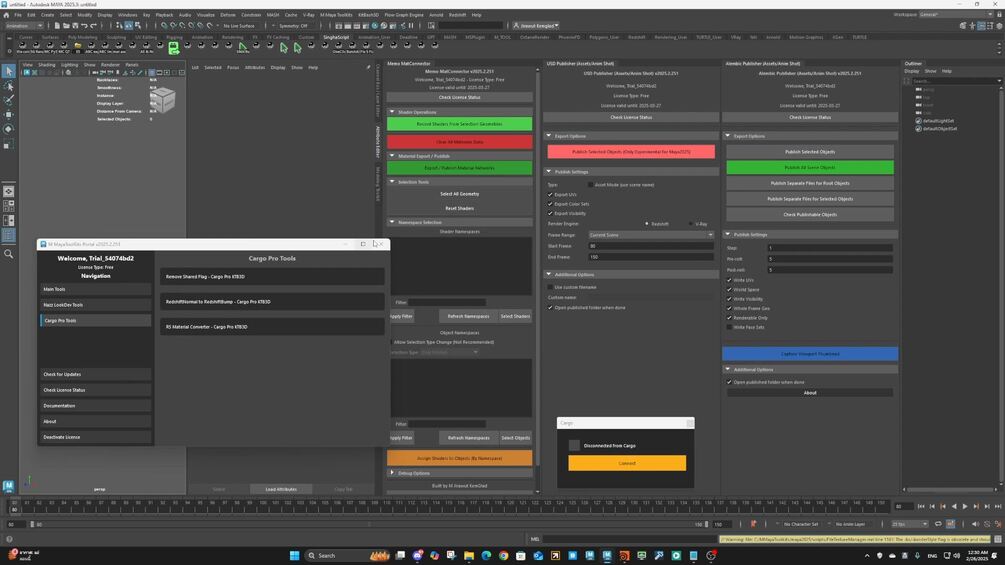Uncheck Export UVs in USD Publisher
Viewport: 1005px width, 565px height.
pos(550,194)
